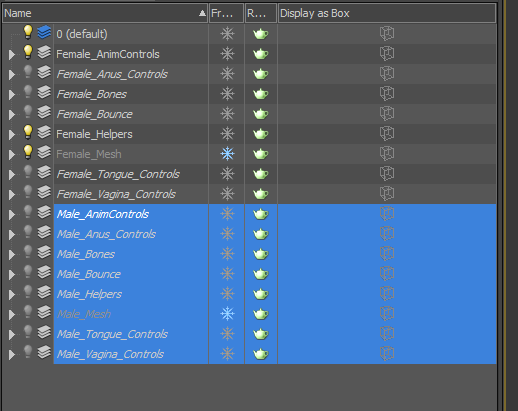
Task: Toggle Display as Box for Female_Mesh
Action: (387, 154)
